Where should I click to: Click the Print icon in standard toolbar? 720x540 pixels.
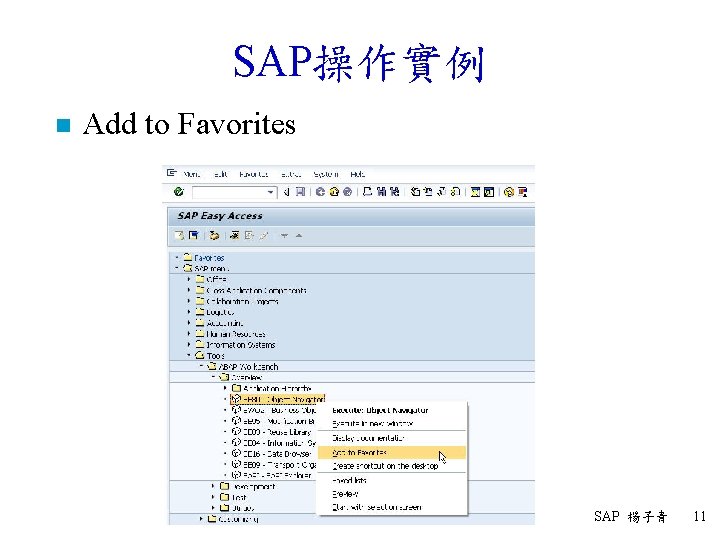[x=367, y=192]
